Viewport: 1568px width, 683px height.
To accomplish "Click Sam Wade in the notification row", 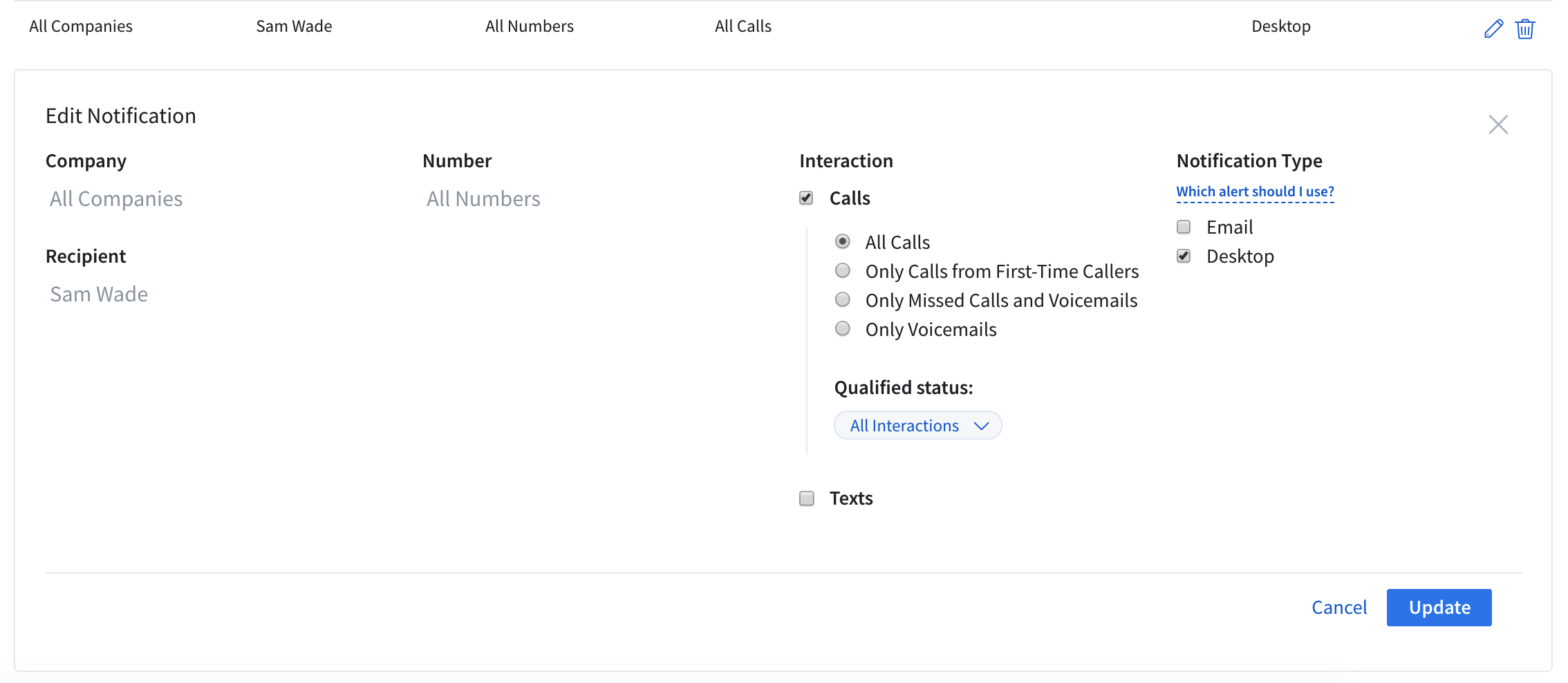I will (x=294, y=26).
